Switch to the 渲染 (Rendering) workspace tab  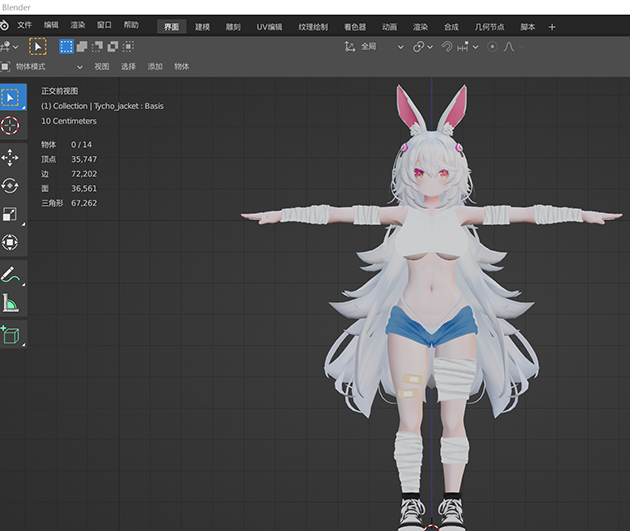point(420,27)
